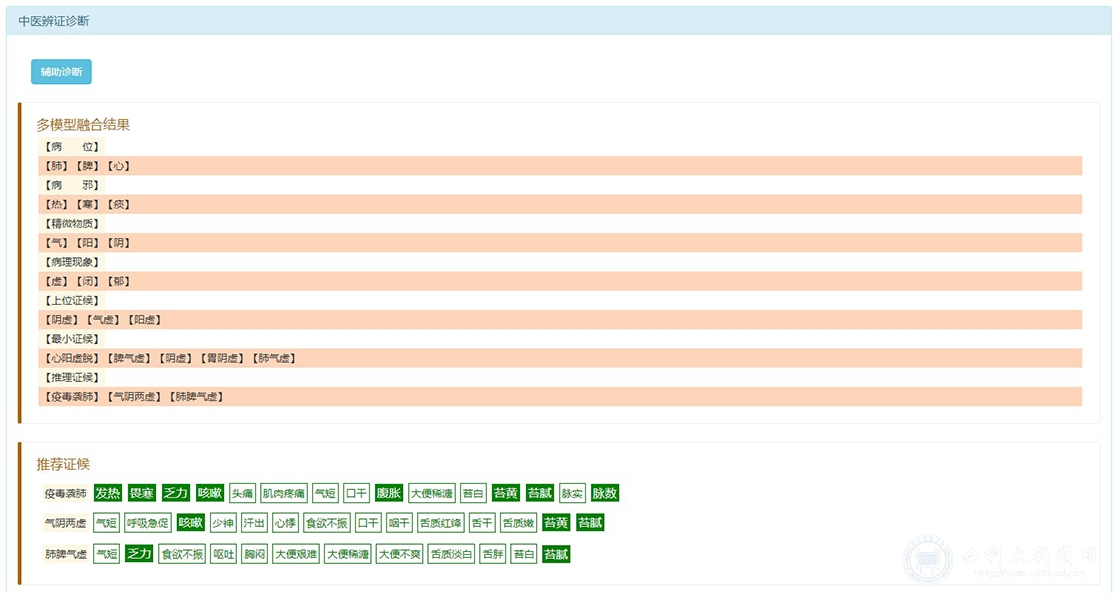Viewport: 1120px width, 600px height.
Task: Click the 【精微物质】 heading
Action: 72,224
